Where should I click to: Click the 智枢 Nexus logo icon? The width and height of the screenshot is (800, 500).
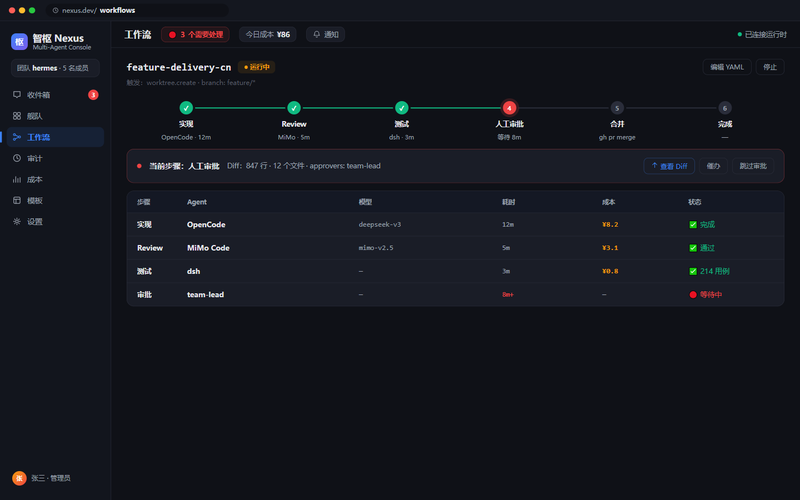pos(19,42)
